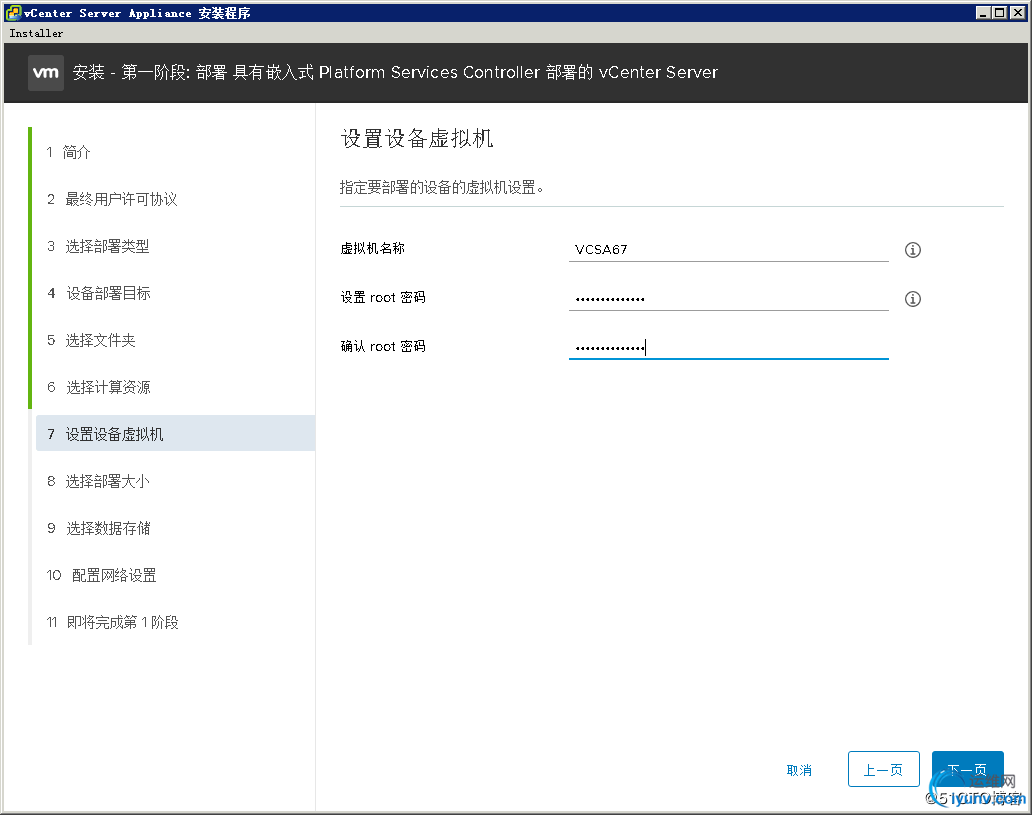
Task: Go to step 1 简介
Action: 68,153
